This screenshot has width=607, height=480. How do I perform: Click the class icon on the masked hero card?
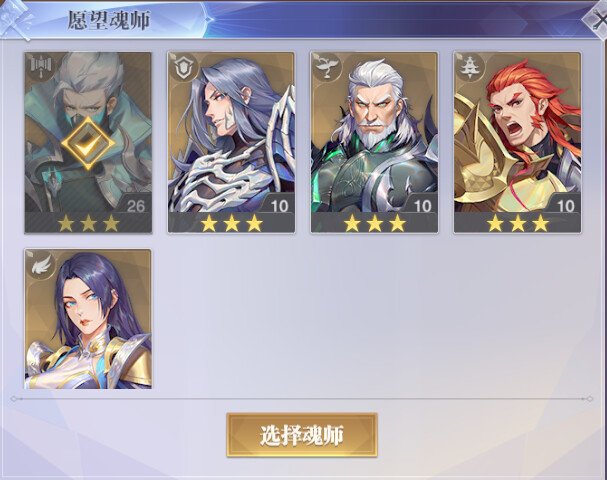(x=39, y=67)
